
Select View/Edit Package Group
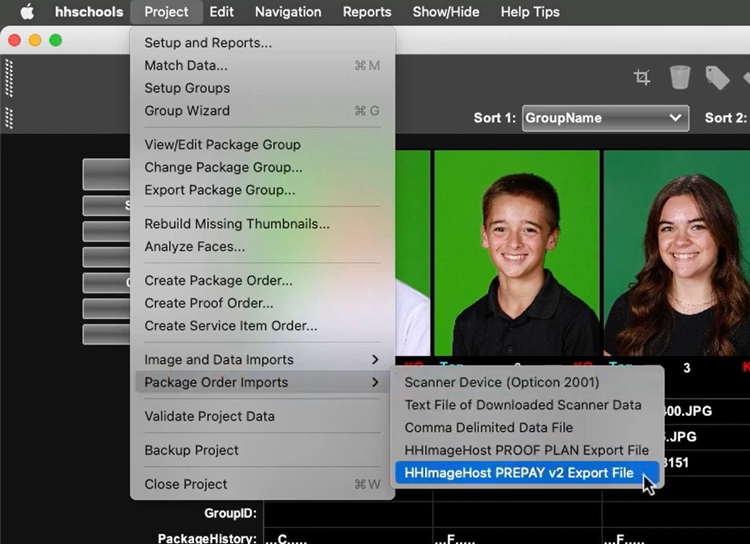pyautogui.click(x=262, y=144)
